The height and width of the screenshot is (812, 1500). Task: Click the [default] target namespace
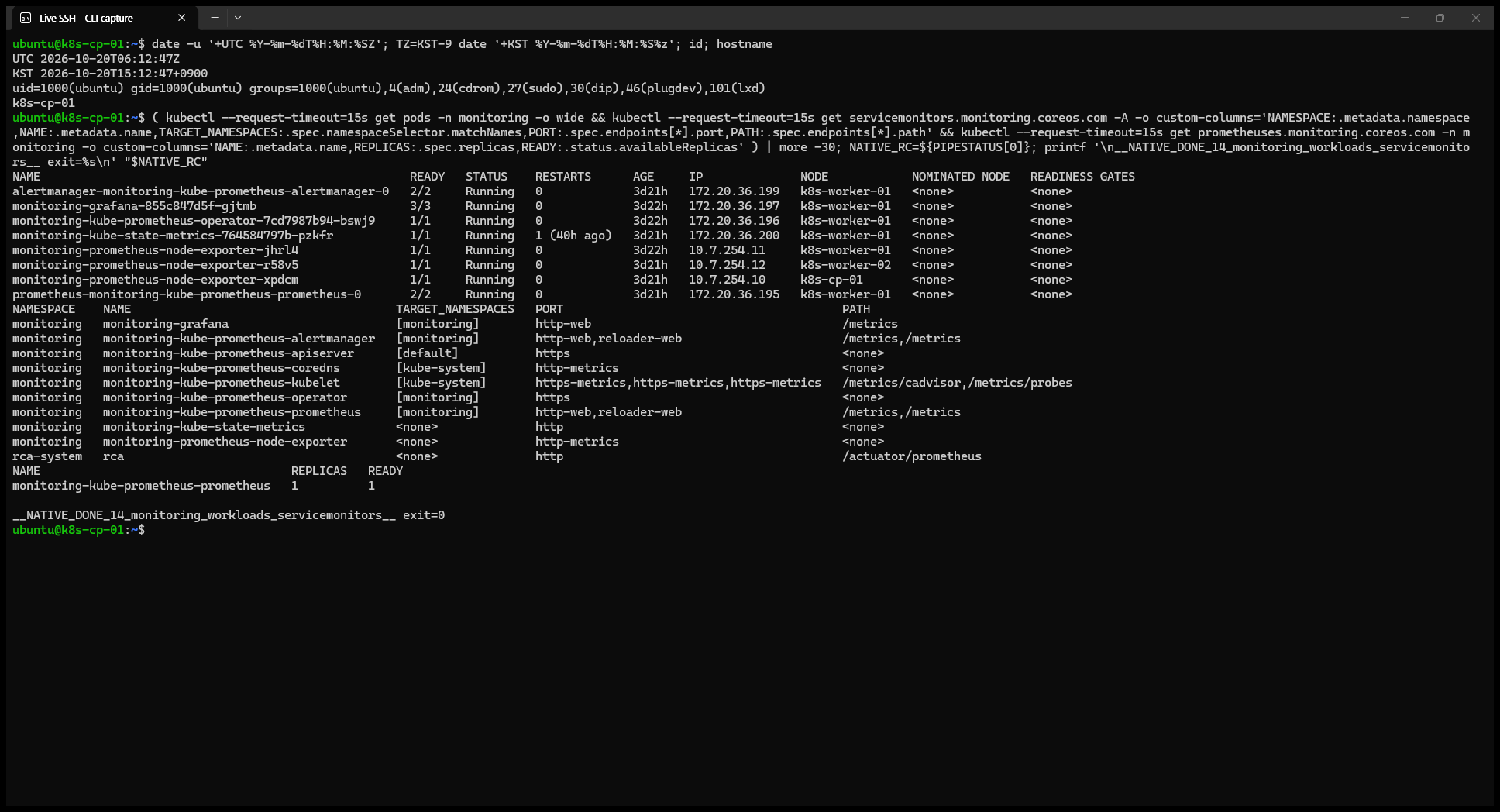(x=427, y=353)
